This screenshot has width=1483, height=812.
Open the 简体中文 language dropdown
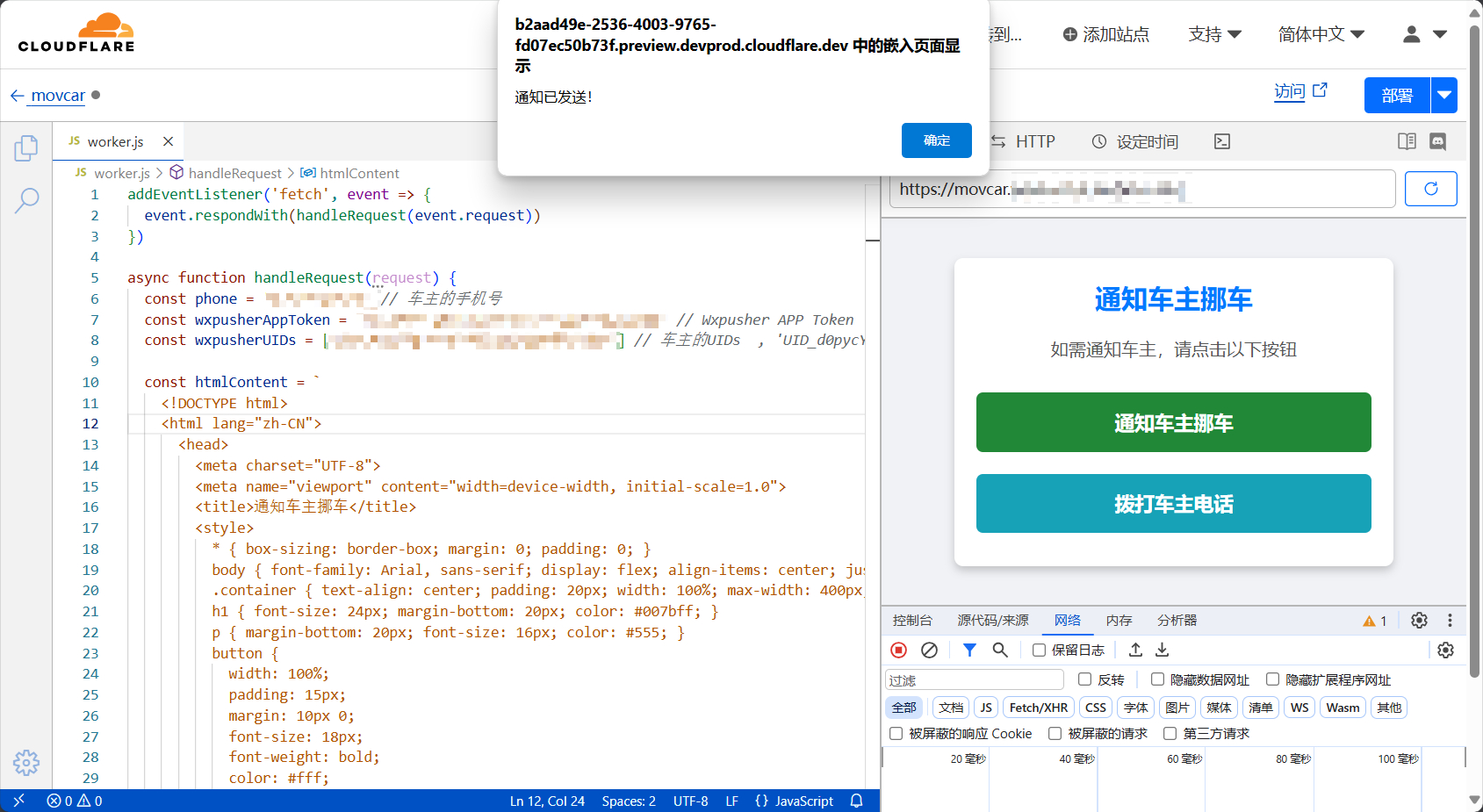[x=1321, y=34]
